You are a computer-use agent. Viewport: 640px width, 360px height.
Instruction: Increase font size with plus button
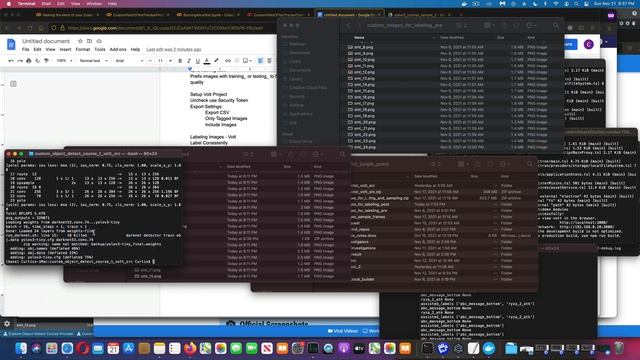point(170,61)
